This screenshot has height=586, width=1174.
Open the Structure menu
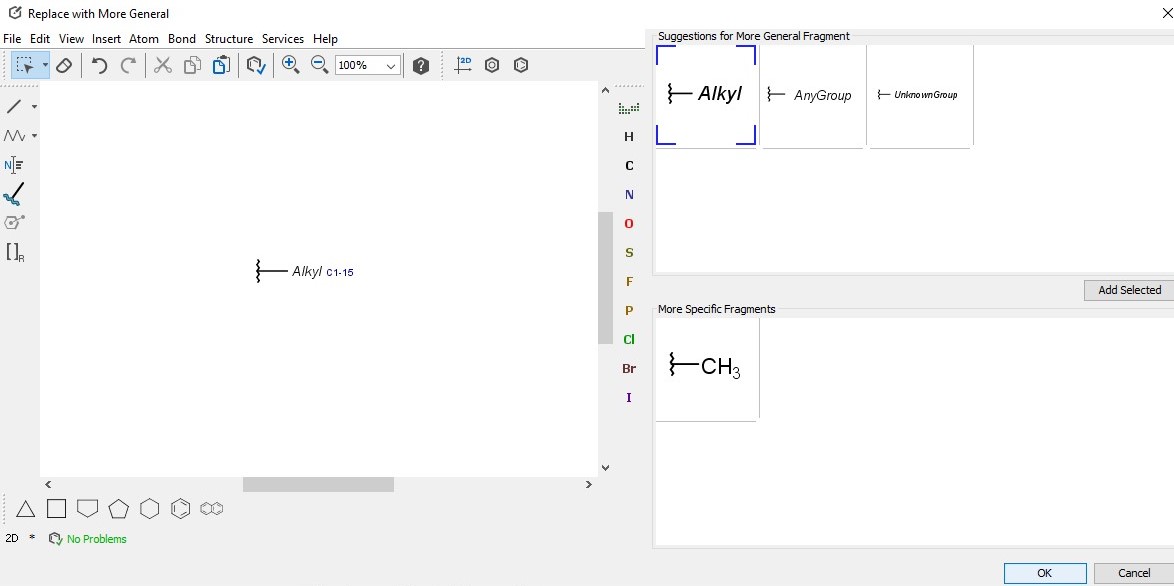228,39
